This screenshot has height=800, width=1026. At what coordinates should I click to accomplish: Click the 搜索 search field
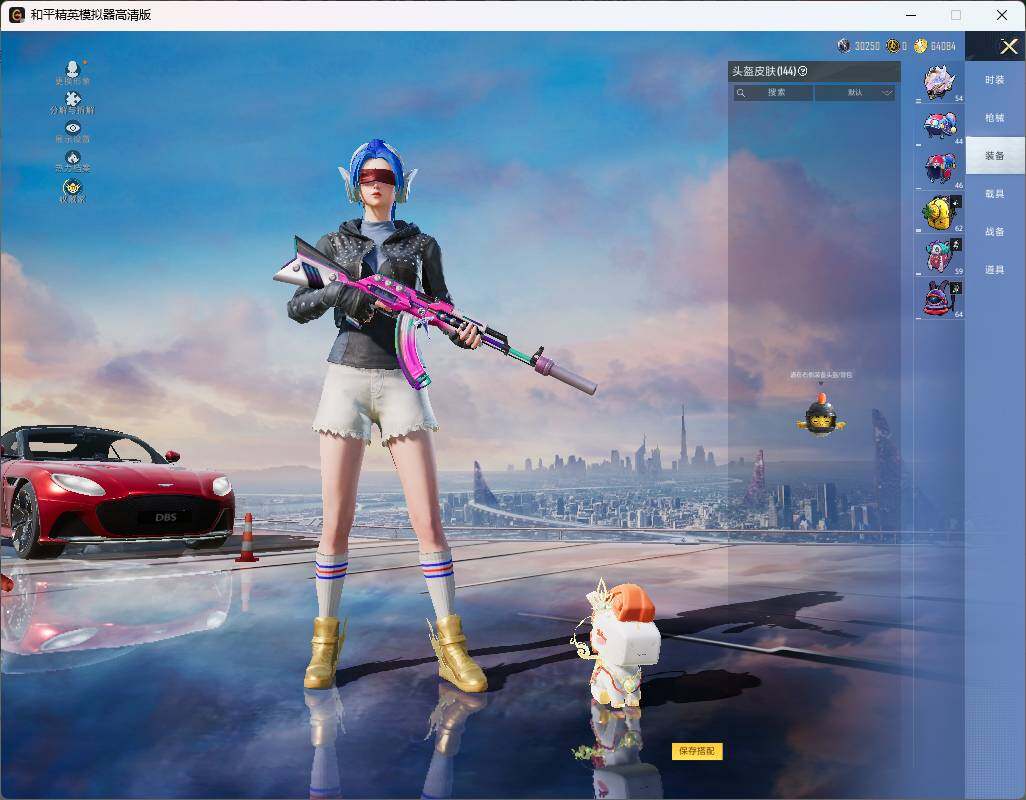(773, 93)
